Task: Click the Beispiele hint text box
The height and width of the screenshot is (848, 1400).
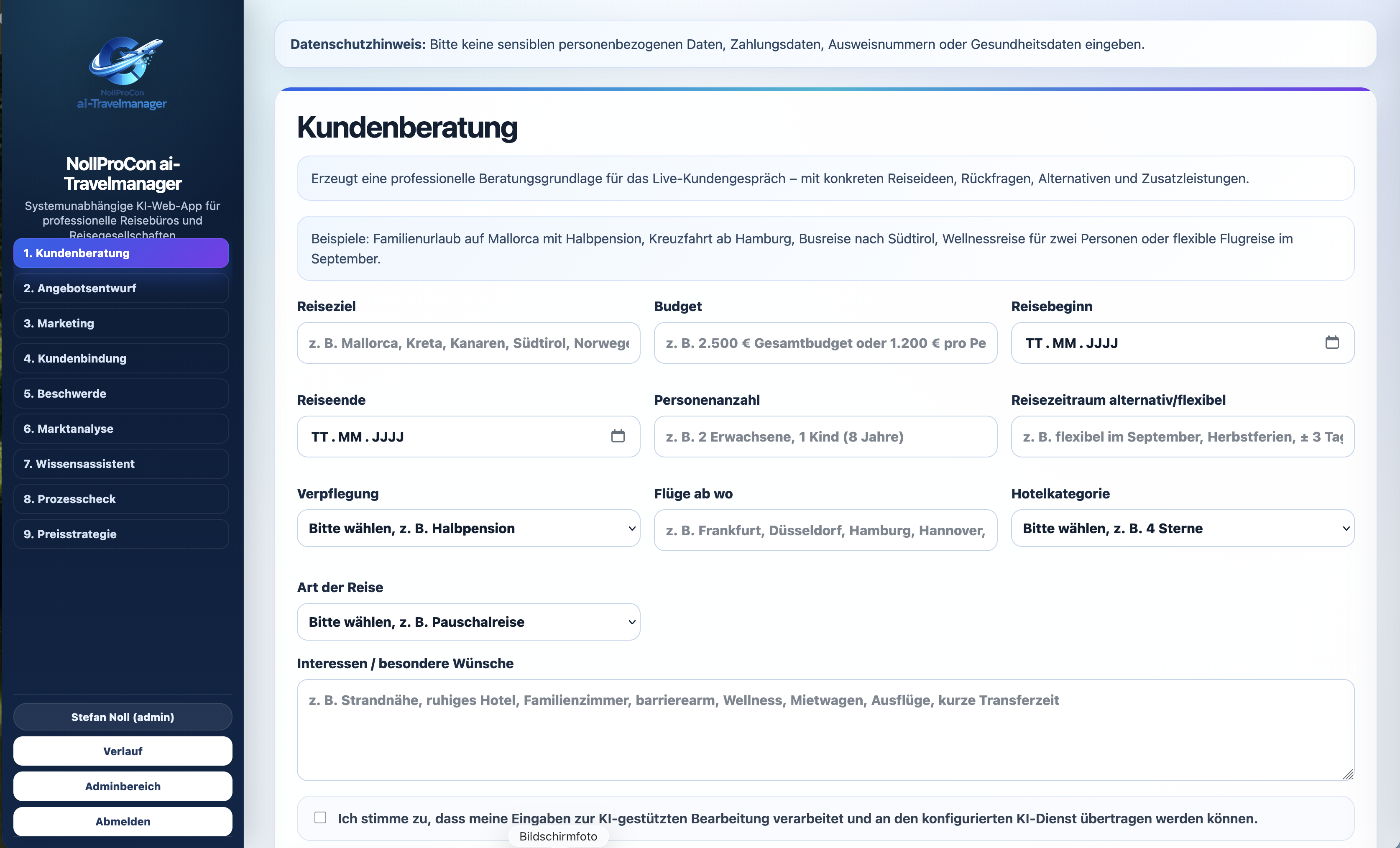Action: click(825, 249)
